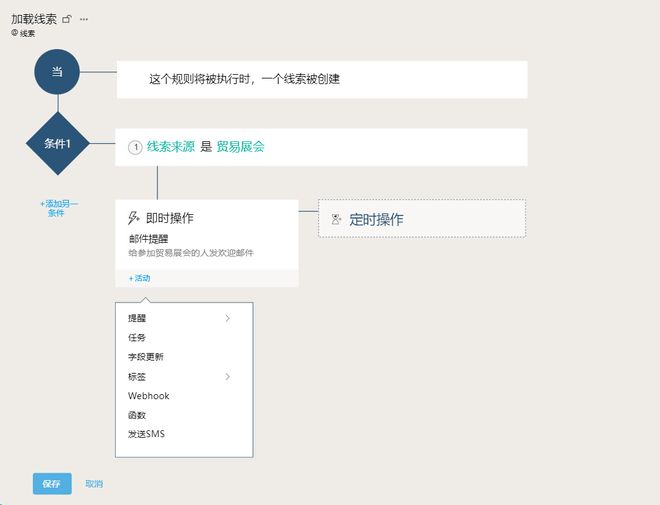660x505 pixels.
Task: Choose 任务 from the activity menu
Action: click(137, 338)
